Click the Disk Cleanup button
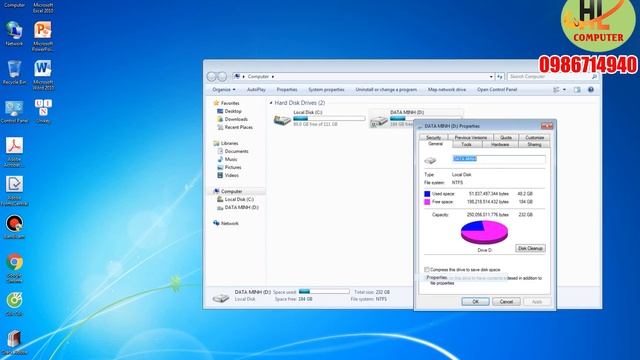The image size is (640, 360). coord(530,248)
